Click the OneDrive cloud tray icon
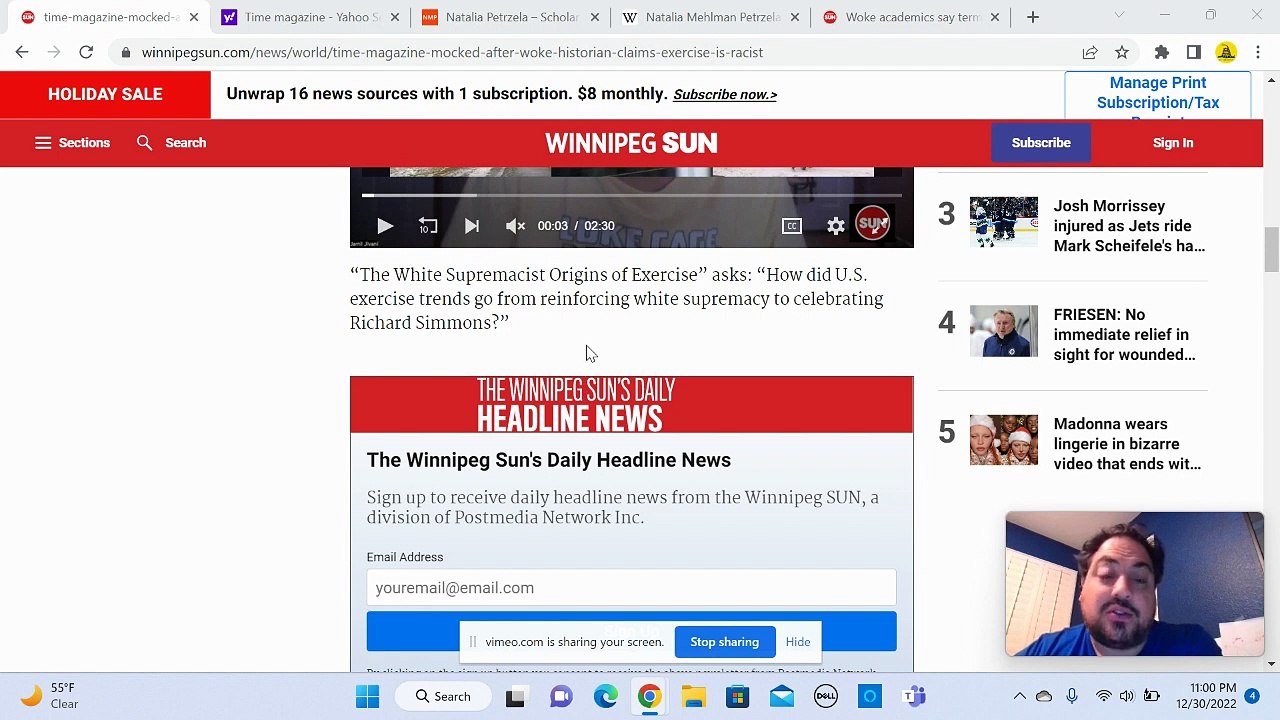 1044,697
